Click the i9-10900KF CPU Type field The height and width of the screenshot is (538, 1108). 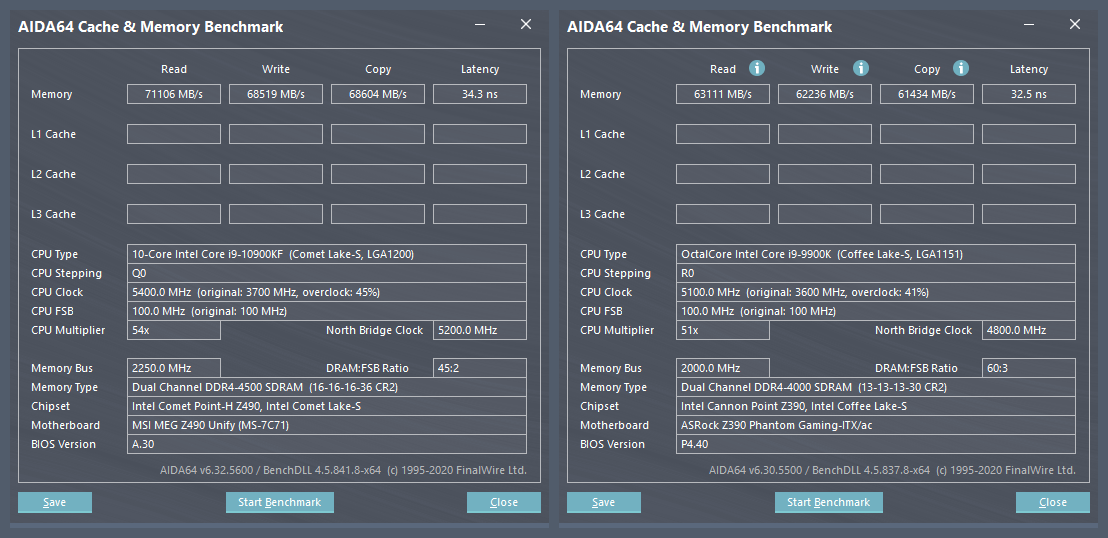(327, 254)
